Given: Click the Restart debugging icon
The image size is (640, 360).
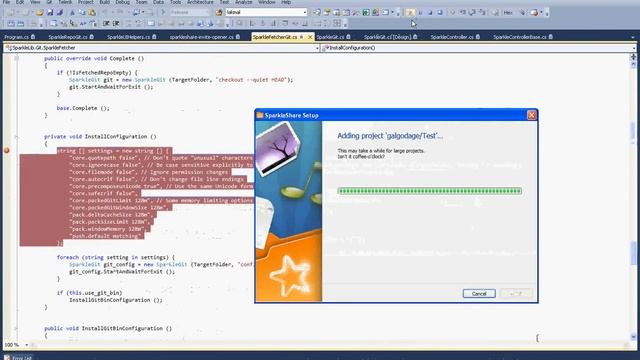Looking at the screenshot, I should [440, 13].
